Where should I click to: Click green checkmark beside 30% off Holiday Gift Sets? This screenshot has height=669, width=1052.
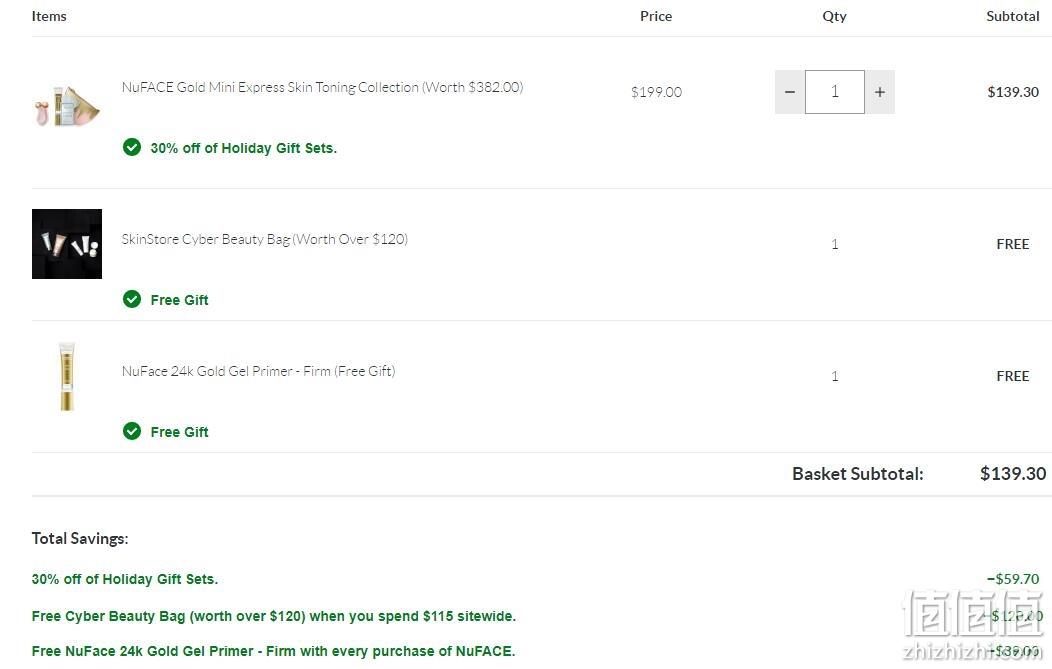[x=132, y=147]
